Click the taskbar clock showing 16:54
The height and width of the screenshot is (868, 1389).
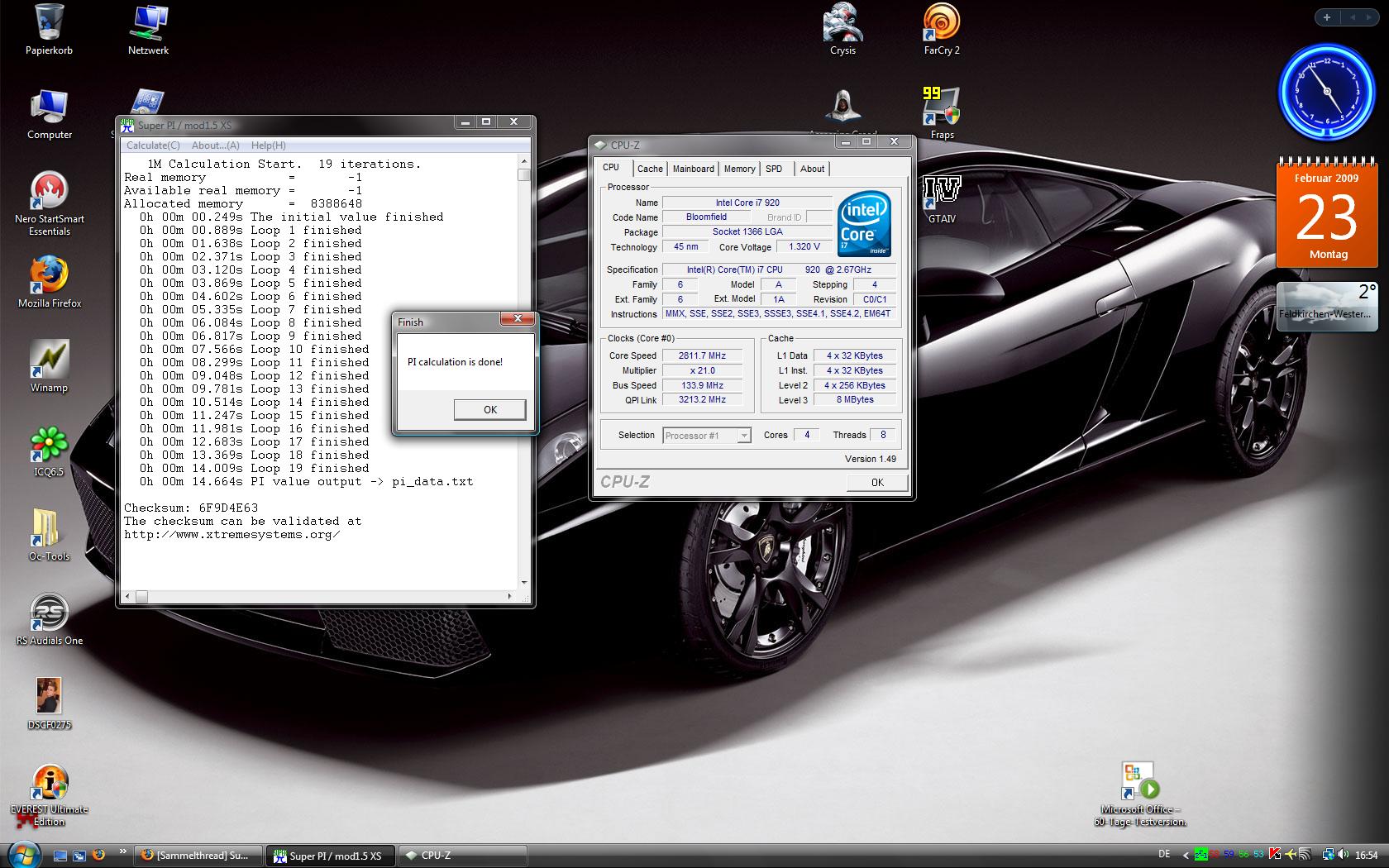coord(1367,855)
